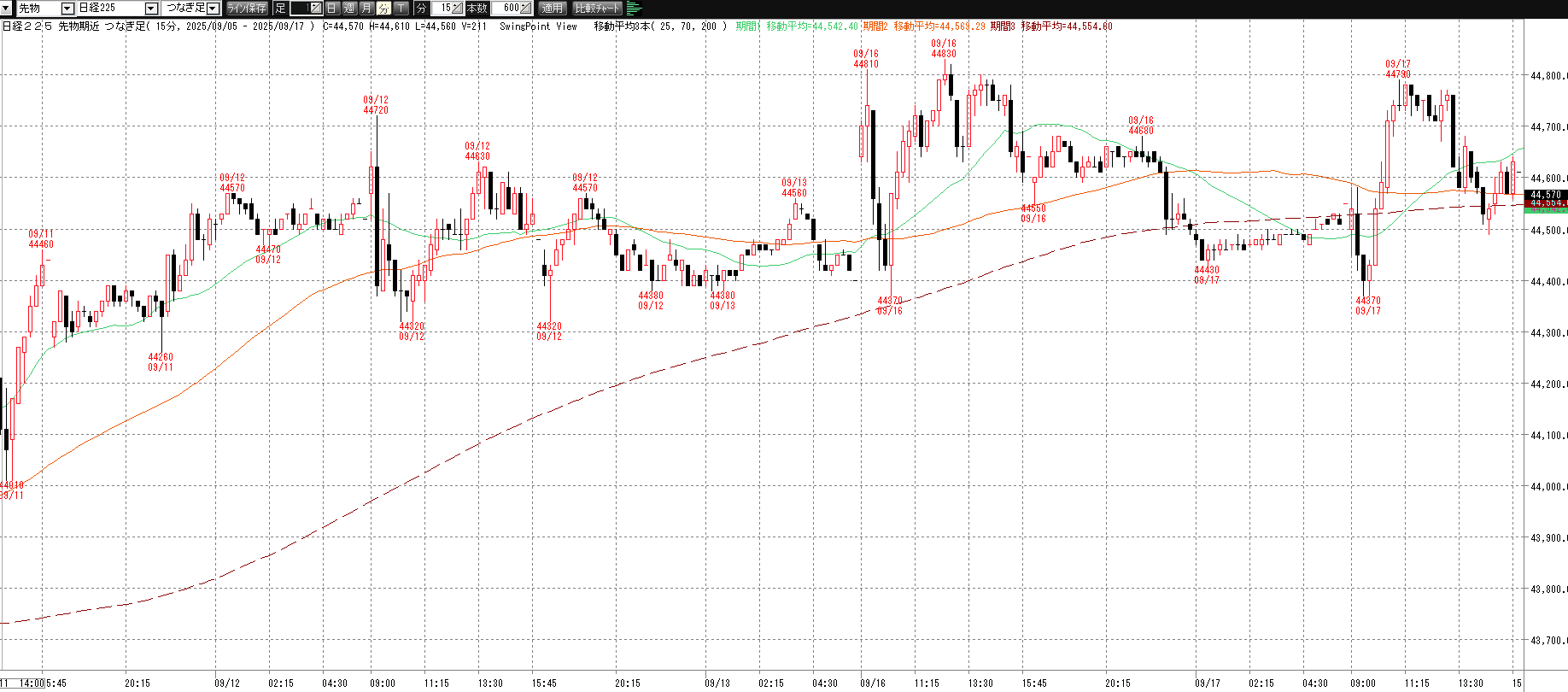Click the green horizontal bars volume icon
This screenshot has height=692, width=1568.
[x=634, y=9]
